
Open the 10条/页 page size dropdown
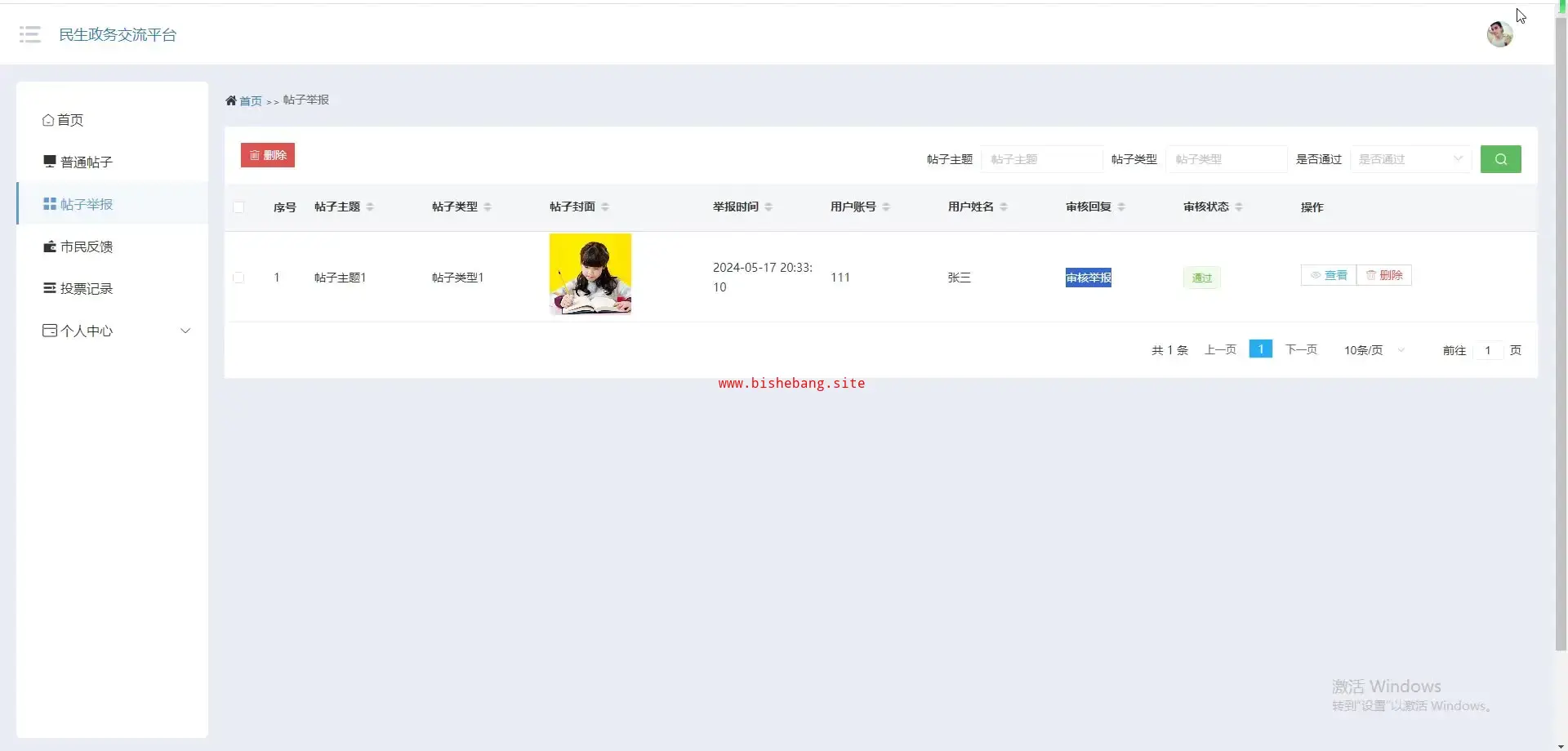[x=1374, y=350]
